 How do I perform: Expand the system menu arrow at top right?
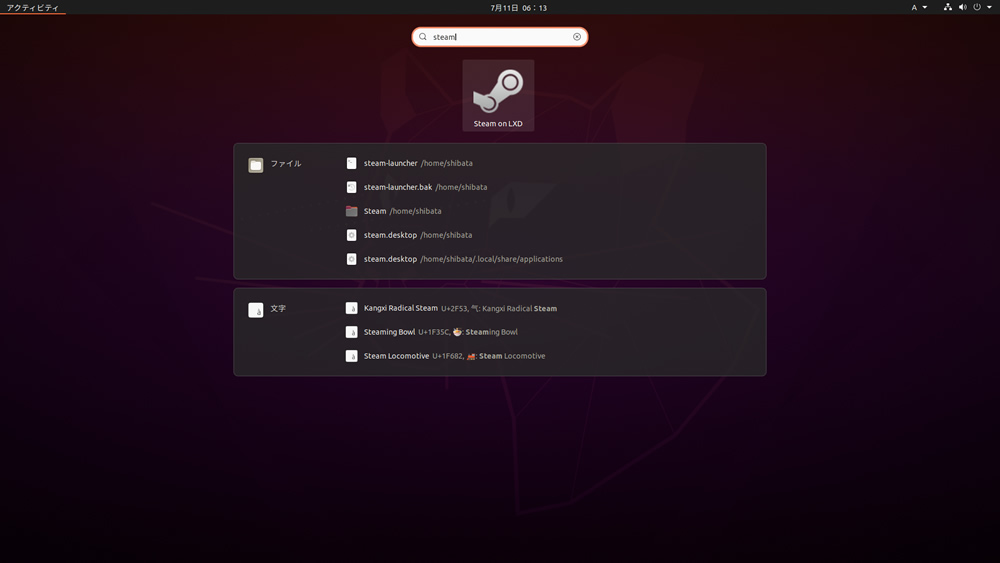pyautogui.click(x=990, y=7)
